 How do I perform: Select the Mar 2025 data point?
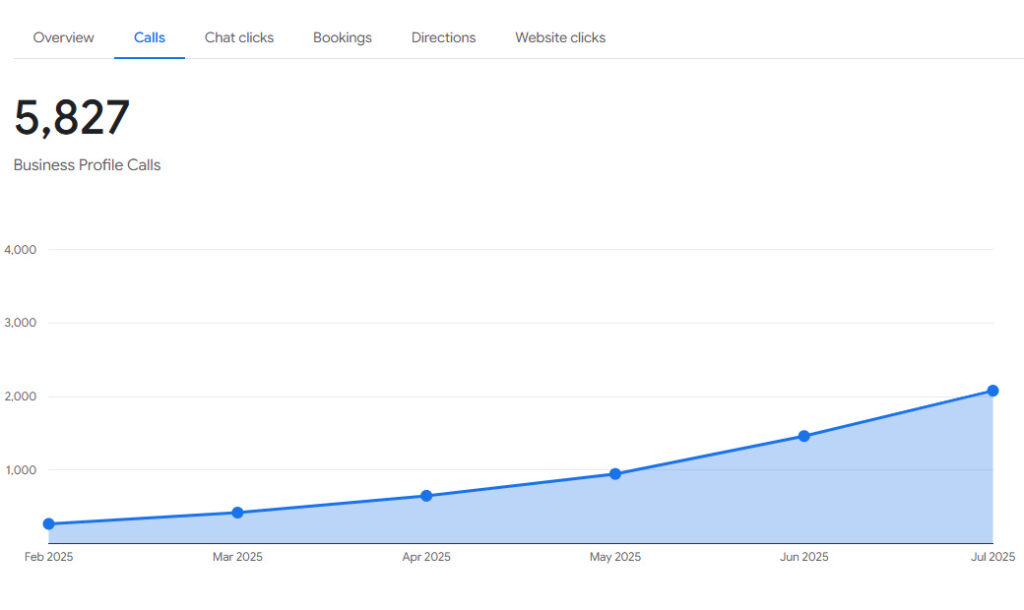click(237, 513)
